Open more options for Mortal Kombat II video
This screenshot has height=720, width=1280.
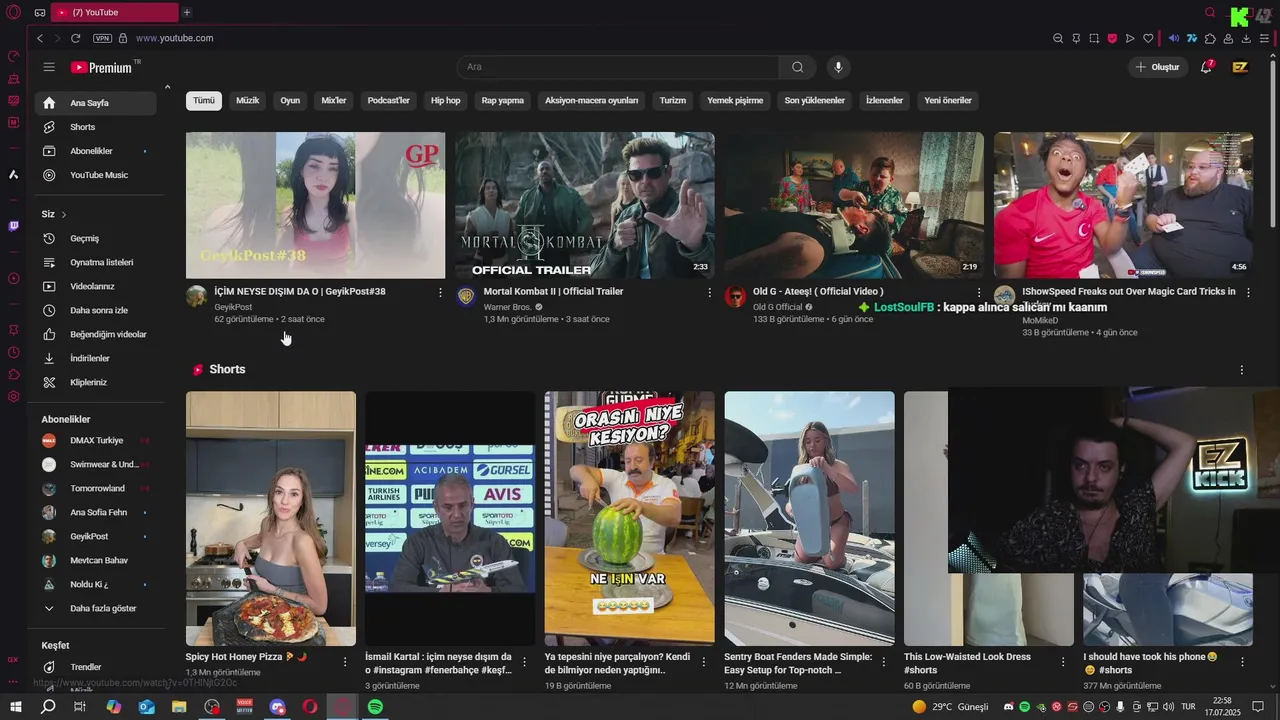[710, 292]
